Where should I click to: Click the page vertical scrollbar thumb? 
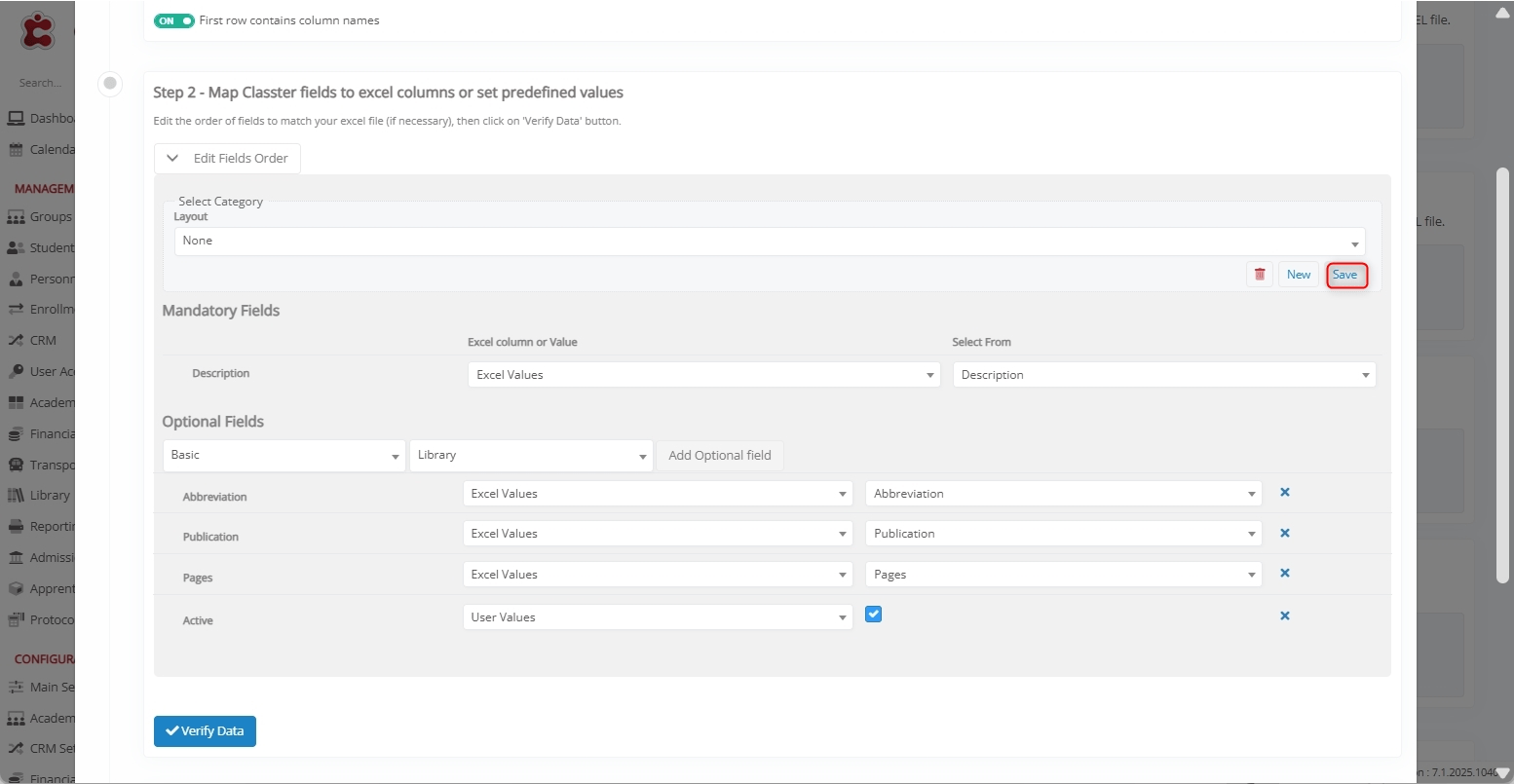[1501, 375]
